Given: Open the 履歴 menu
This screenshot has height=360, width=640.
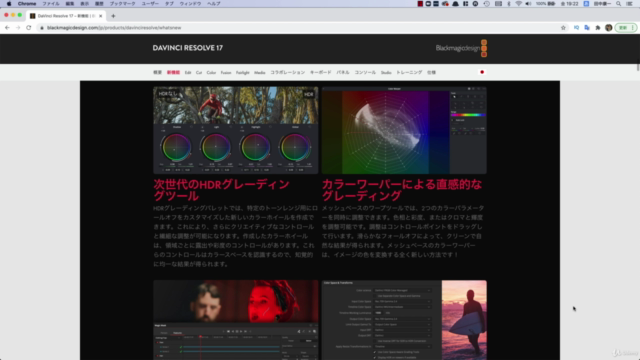Looking at the screenshot, I should [99, 4].
